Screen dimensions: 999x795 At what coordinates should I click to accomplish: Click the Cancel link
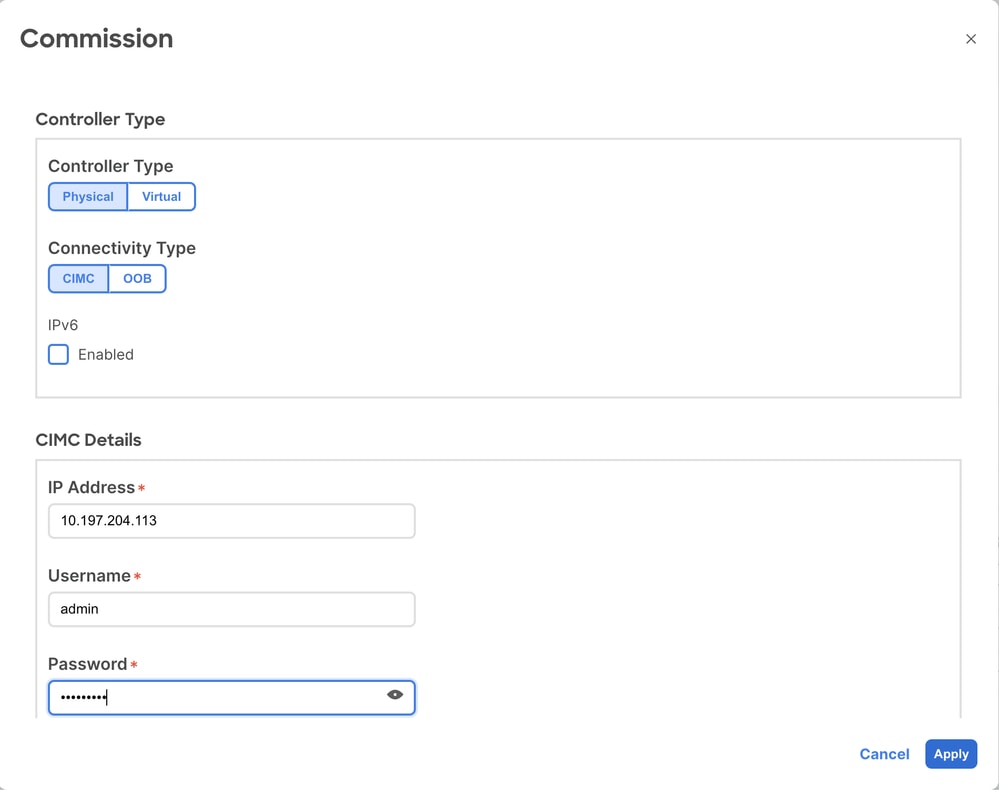[x=884, y=754]
